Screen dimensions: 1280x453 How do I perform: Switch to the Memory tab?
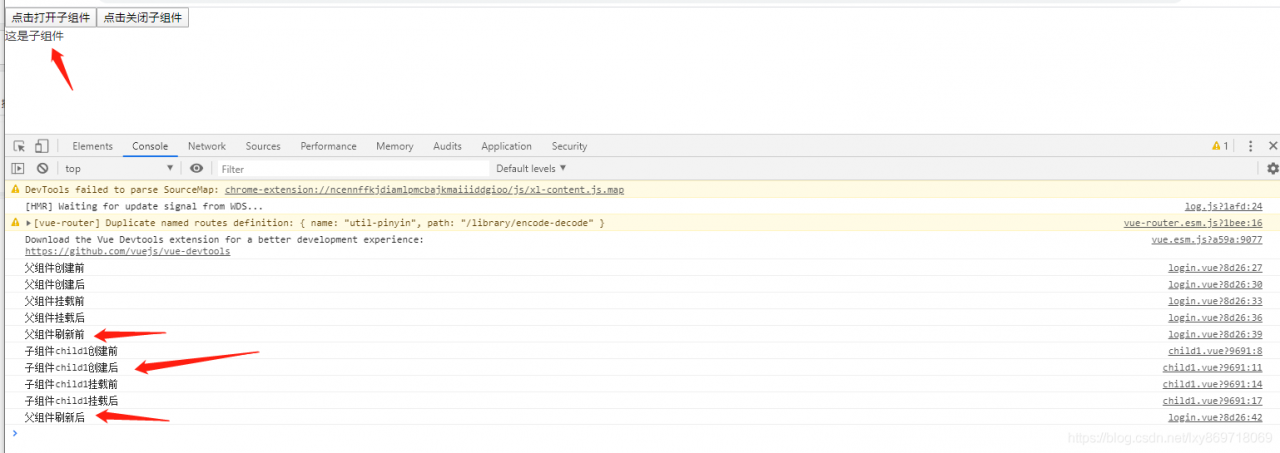(394, 146)
